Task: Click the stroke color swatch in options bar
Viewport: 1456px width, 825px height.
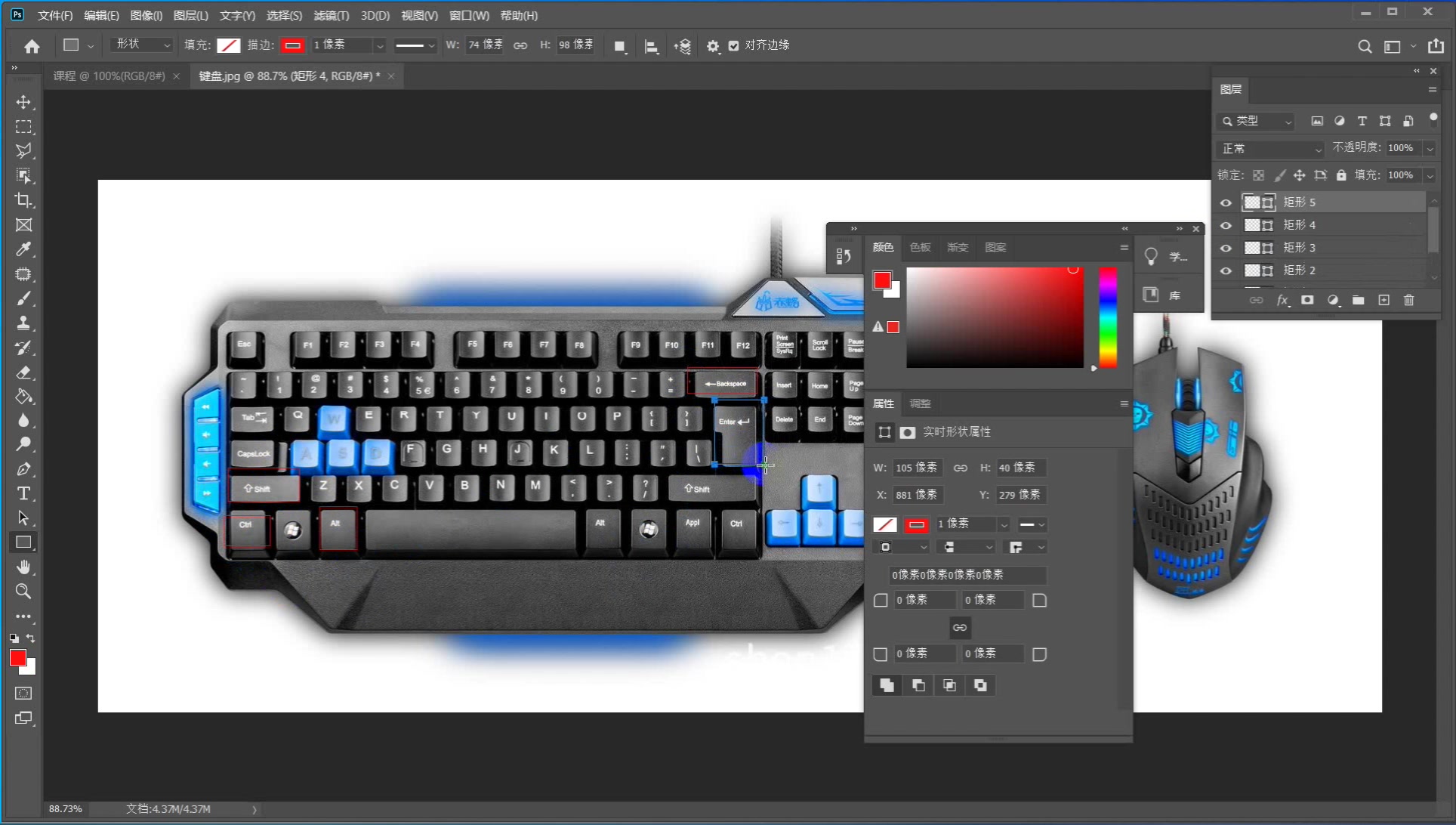Action: coord(292,46)
